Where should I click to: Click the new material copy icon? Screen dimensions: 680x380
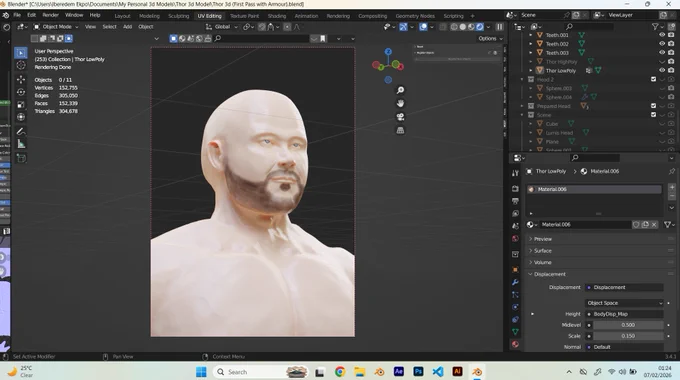645,224
